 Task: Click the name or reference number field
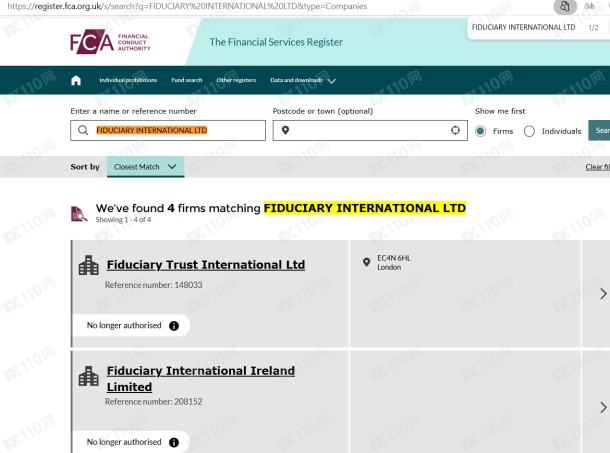click(x=168, y=130)
